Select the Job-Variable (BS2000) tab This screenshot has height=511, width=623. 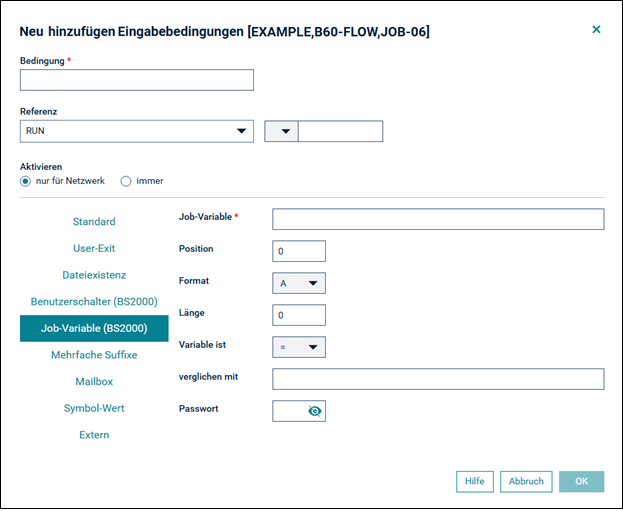point(94,328)
